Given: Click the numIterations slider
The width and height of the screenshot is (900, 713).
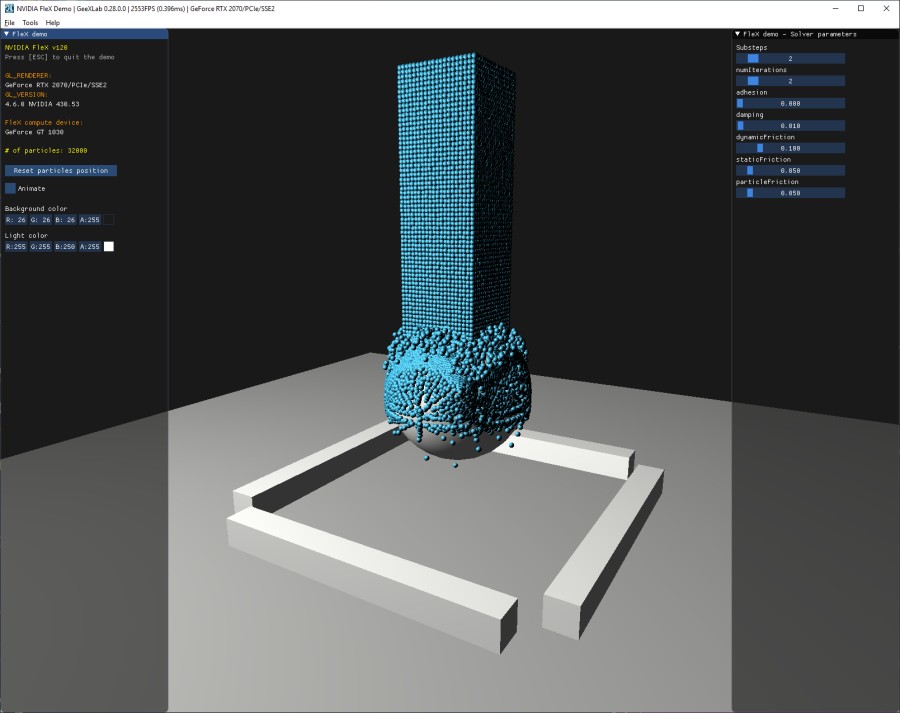Looking at the screenshot, I should point(790,81).
